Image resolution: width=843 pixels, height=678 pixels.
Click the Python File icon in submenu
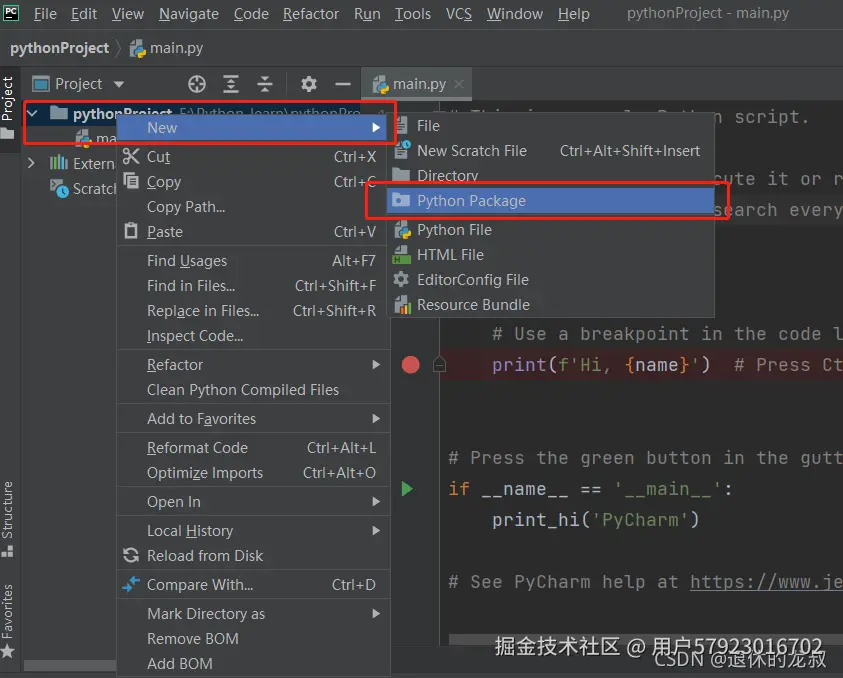[402, 230]
